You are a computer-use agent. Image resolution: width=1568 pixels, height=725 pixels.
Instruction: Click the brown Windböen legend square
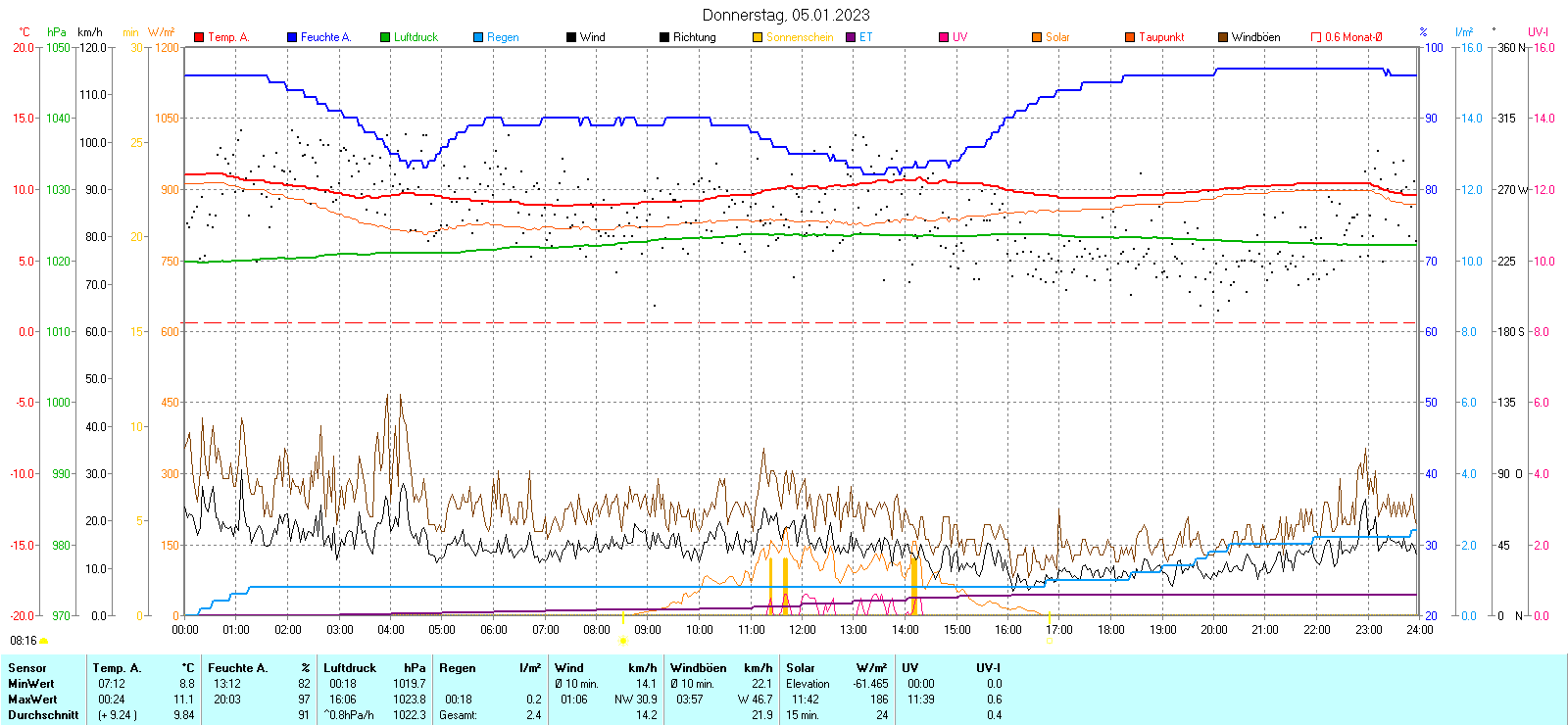[x=1223, y=37]
